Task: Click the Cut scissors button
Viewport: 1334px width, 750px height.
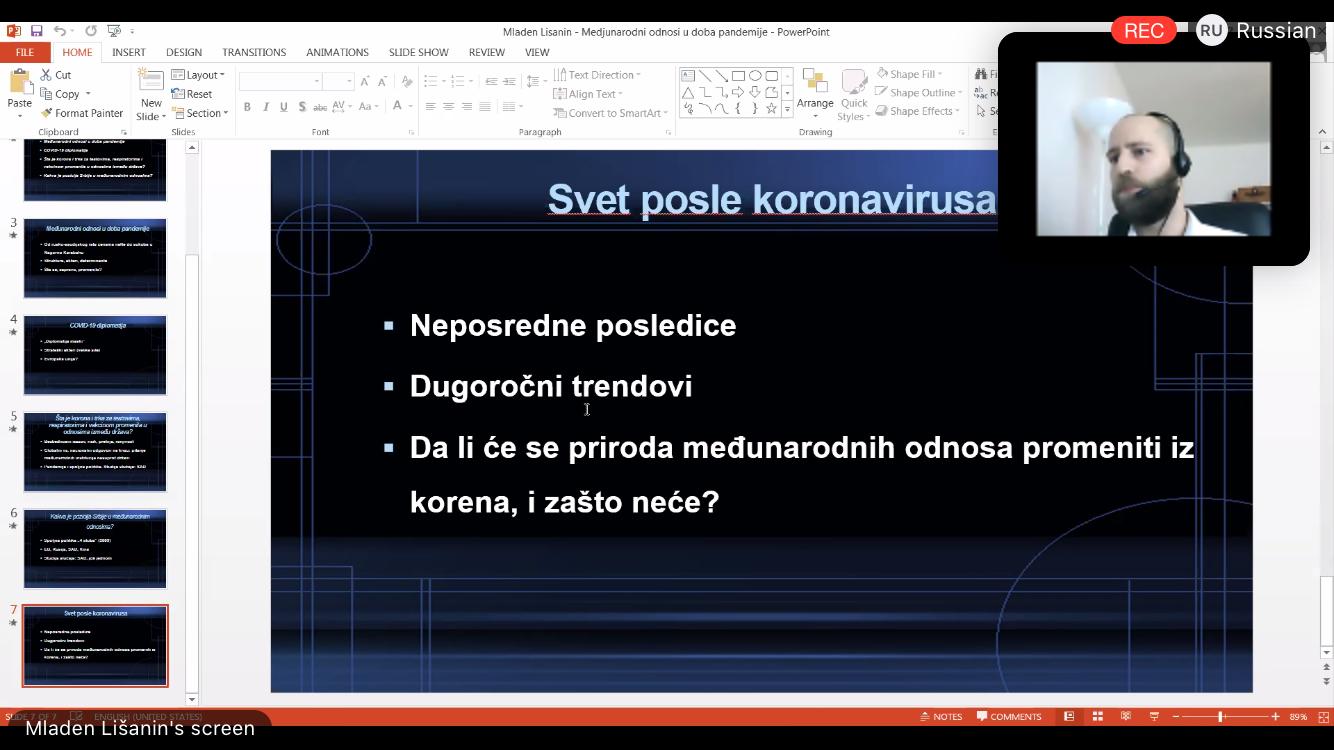Action: 56,75
